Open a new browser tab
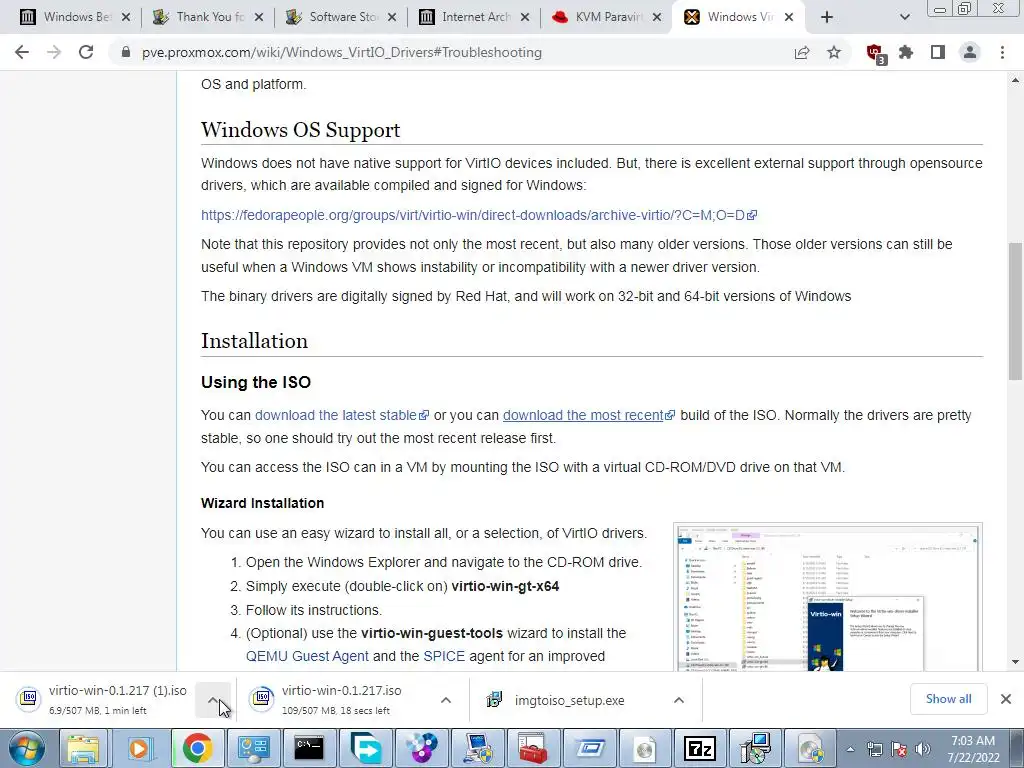The width and height of the screenshot is (1024, 768). coord(827,17)
